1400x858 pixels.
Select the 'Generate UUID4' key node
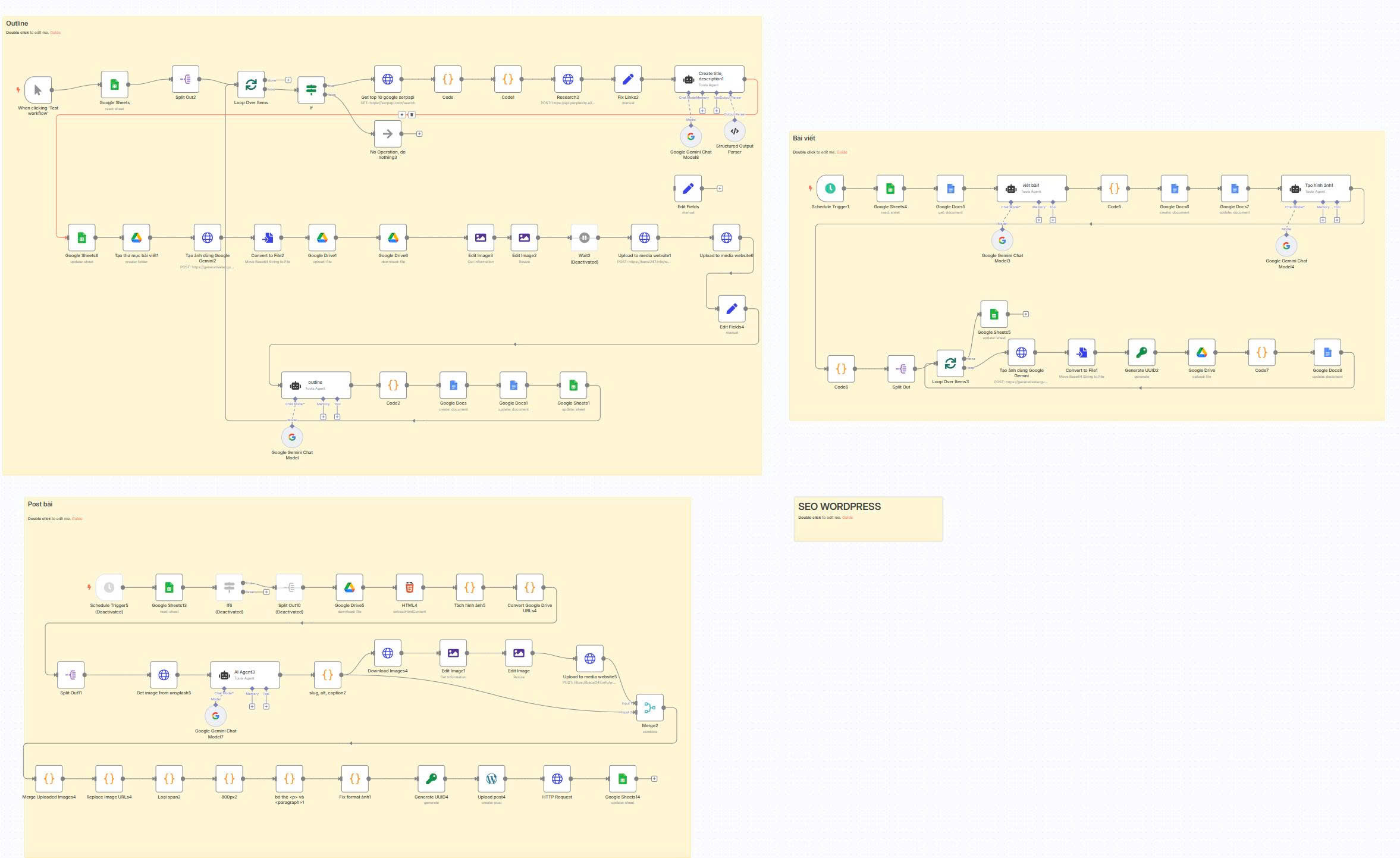click(x=431, y=778)
